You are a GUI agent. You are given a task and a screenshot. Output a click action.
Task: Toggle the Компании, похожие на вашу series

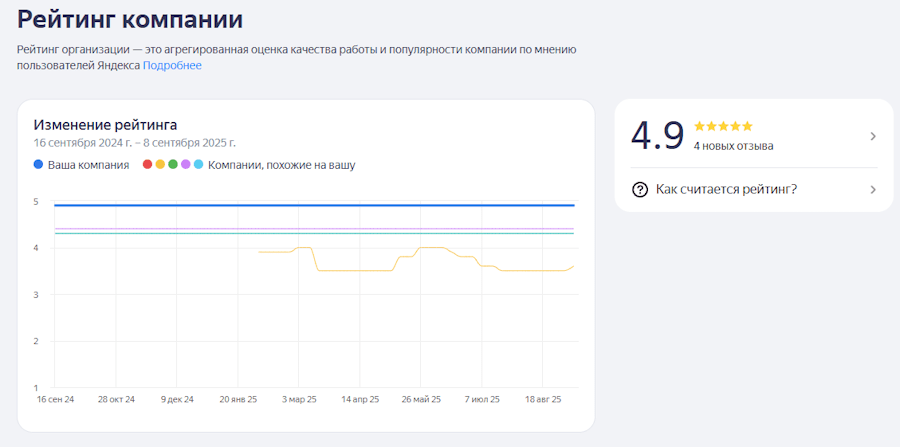[x=281, y=165]
